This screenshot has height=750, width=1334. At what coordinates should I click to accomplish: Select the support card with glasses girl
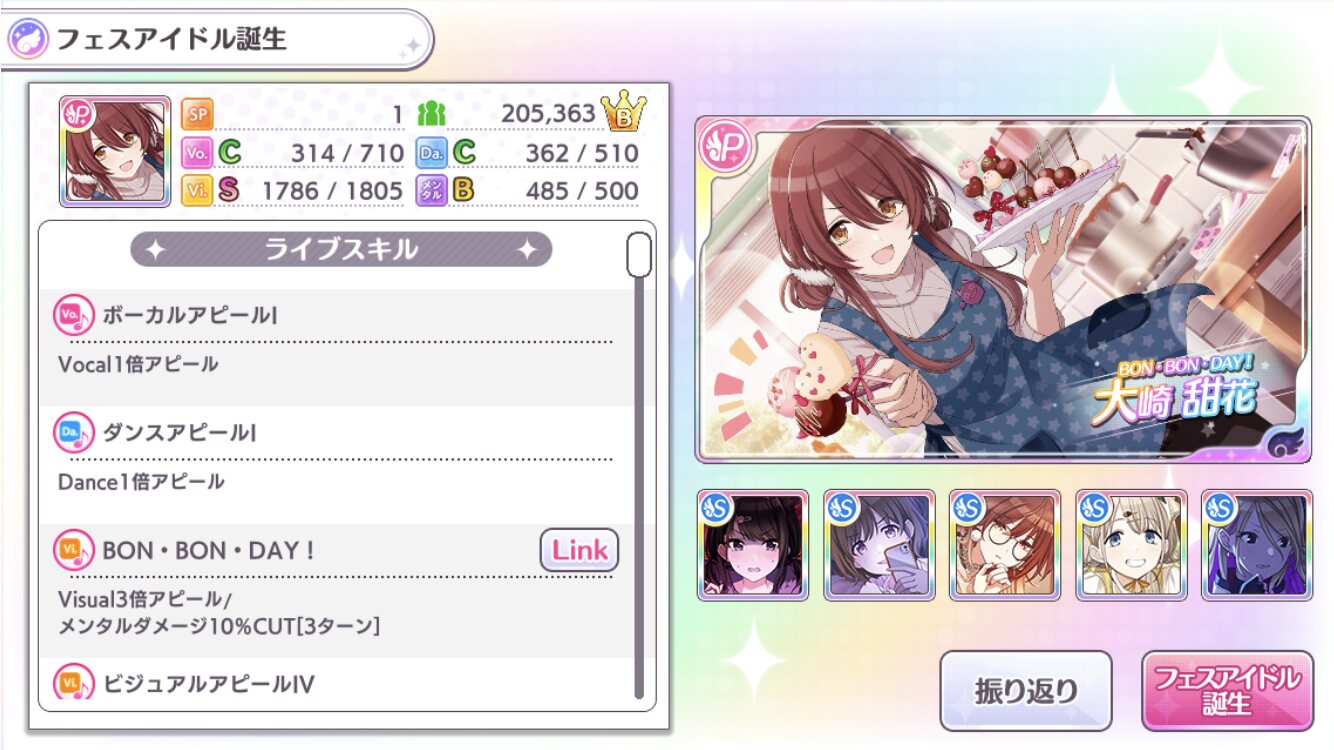coord(1005,545)
